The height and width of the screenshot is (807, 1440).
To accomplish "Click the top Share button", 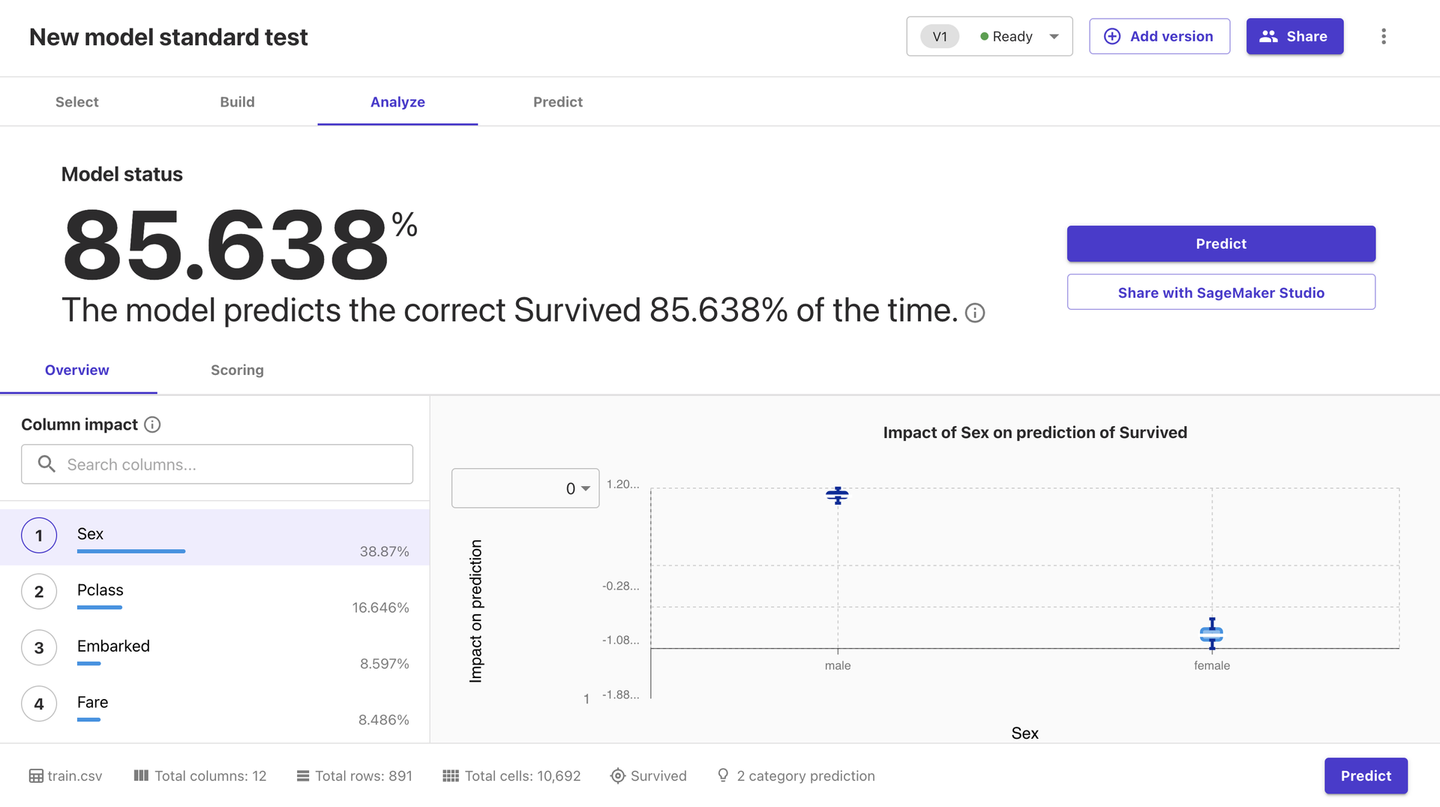I will pos(1294,37).
